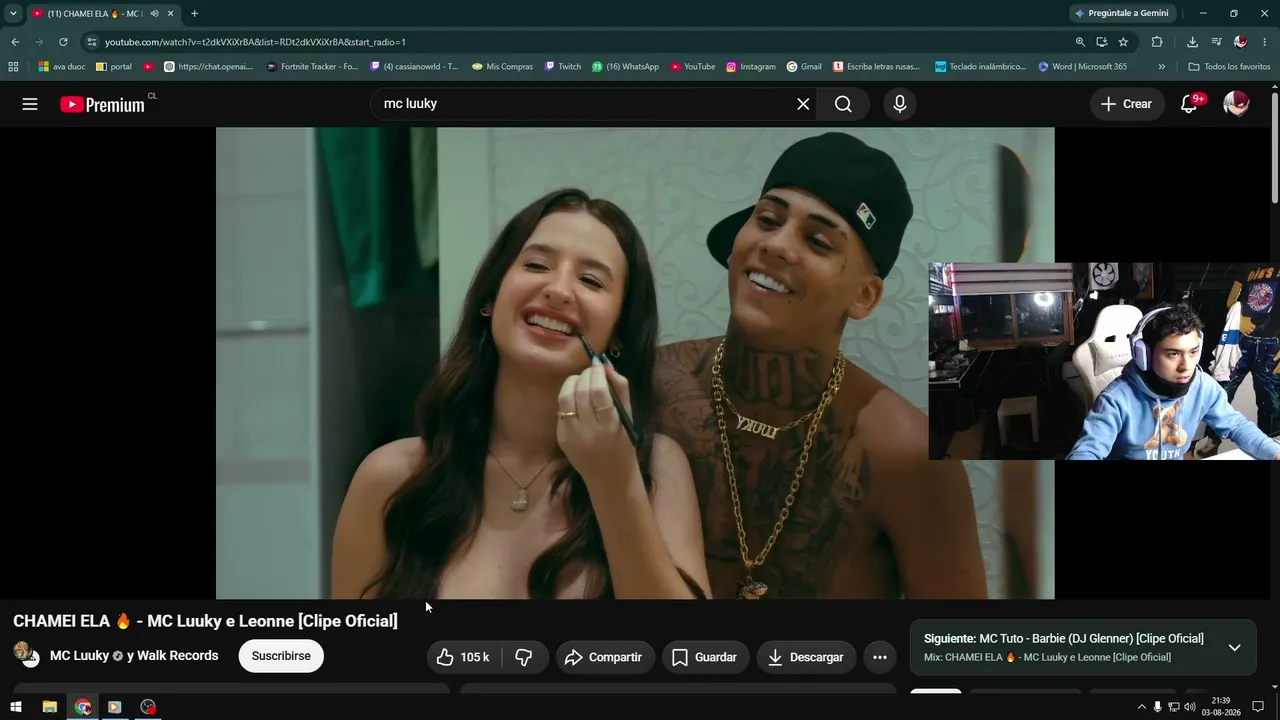Open the page zoom magnifier icon
Screen dimensions: 1280x720
pos(1080,42)
